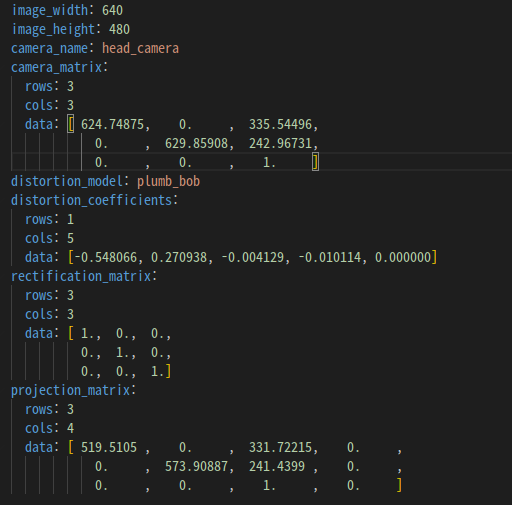Click value 241.4399 in projection matrix
Image resolution: width=512 pixels, height=505 pixels.
point(277,466)
